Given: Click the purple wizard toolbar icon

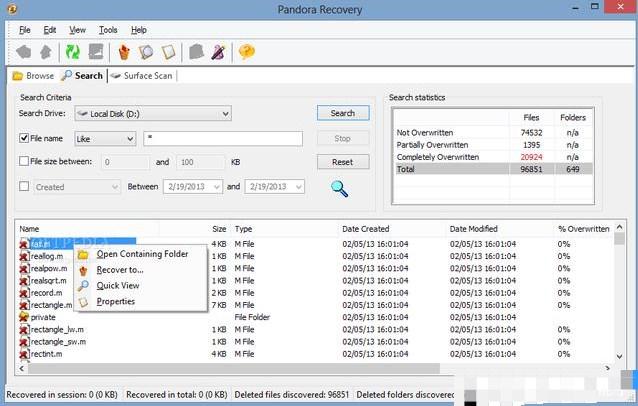Looking at the screenshot, I should coord(218,52).
